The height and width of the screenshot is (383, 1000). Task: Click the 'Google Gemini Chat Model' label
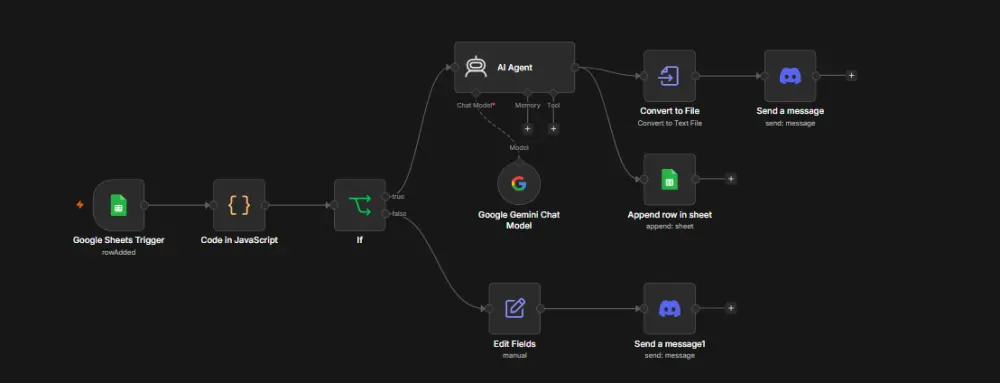click(x=518, y=220)
